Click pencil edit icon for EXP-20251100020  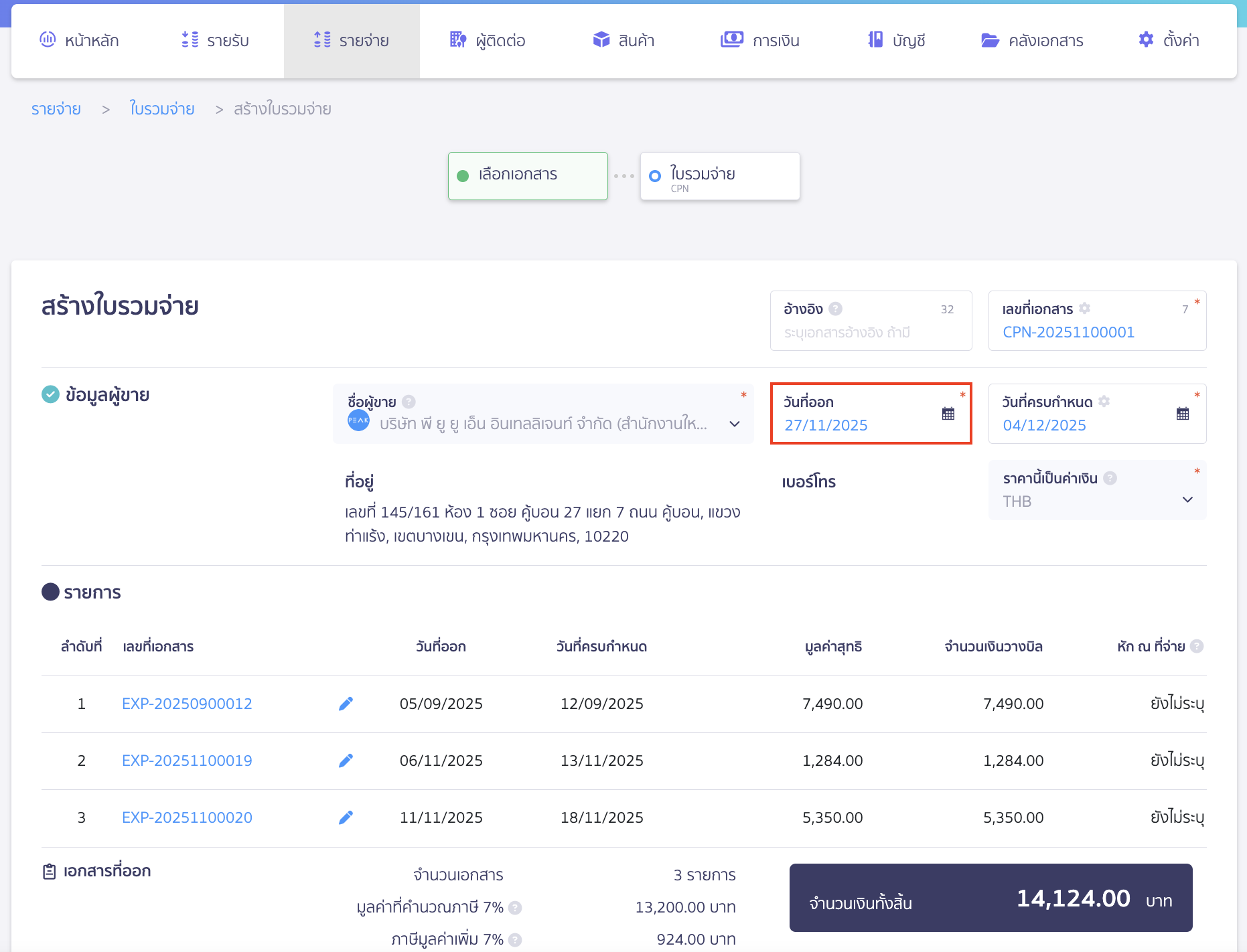click(x=346, y=817)
